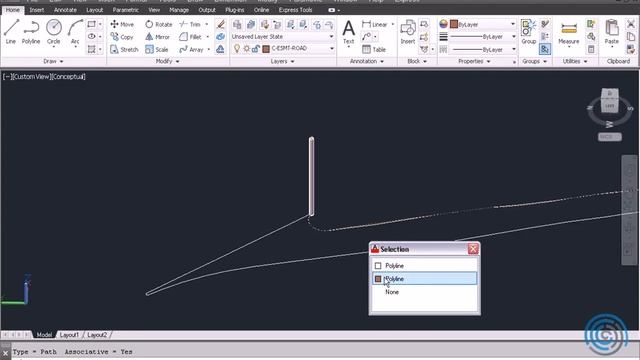The image size is (640, 360).
Task: Use the Scale tool
Action: click(x=157, y=49)
